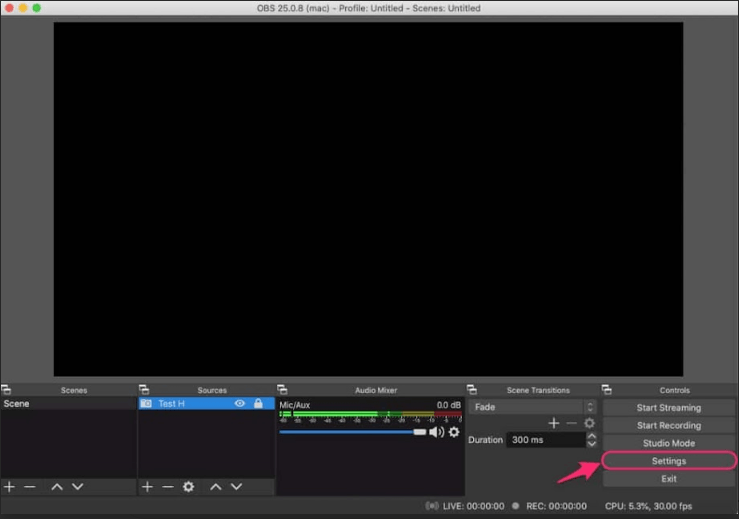Close the OBS window with red button
Image resolution: width=739 pixels, height=519 pixels.
point(9,8)
